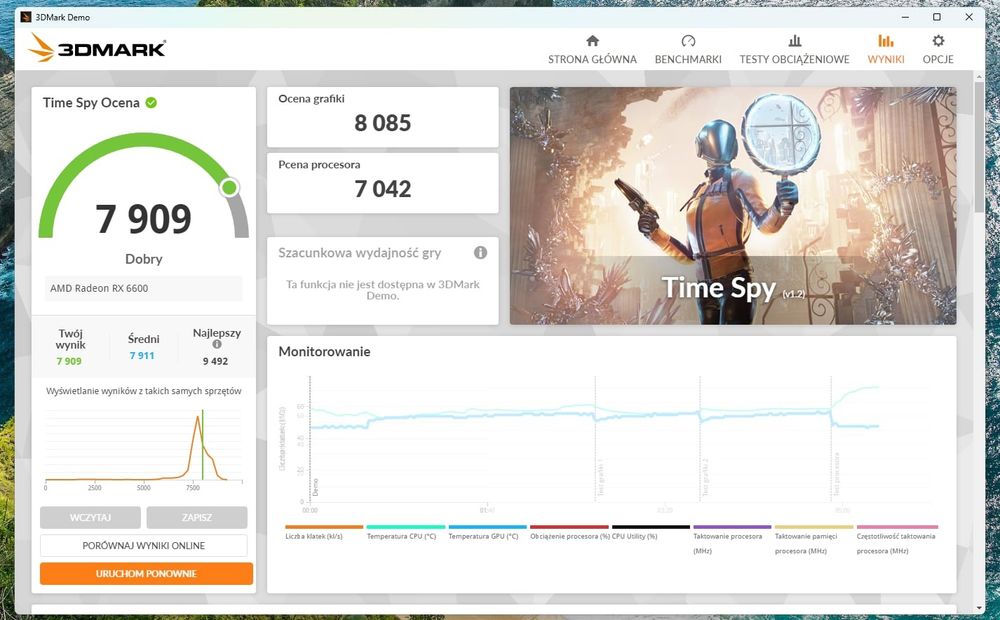Viewport: 1000px width, 620px height.
Task: Click the 3DMark logo
Action: pyautogui.click(x=97, y=48)
